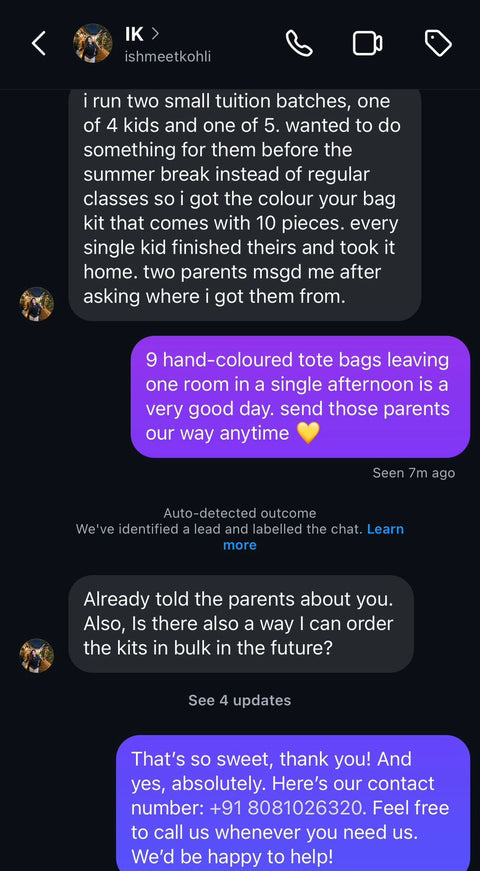This screenshot has width=480, height=871.
Task: Select That's so sweet reply bubble
Action: tap(293, 804)
